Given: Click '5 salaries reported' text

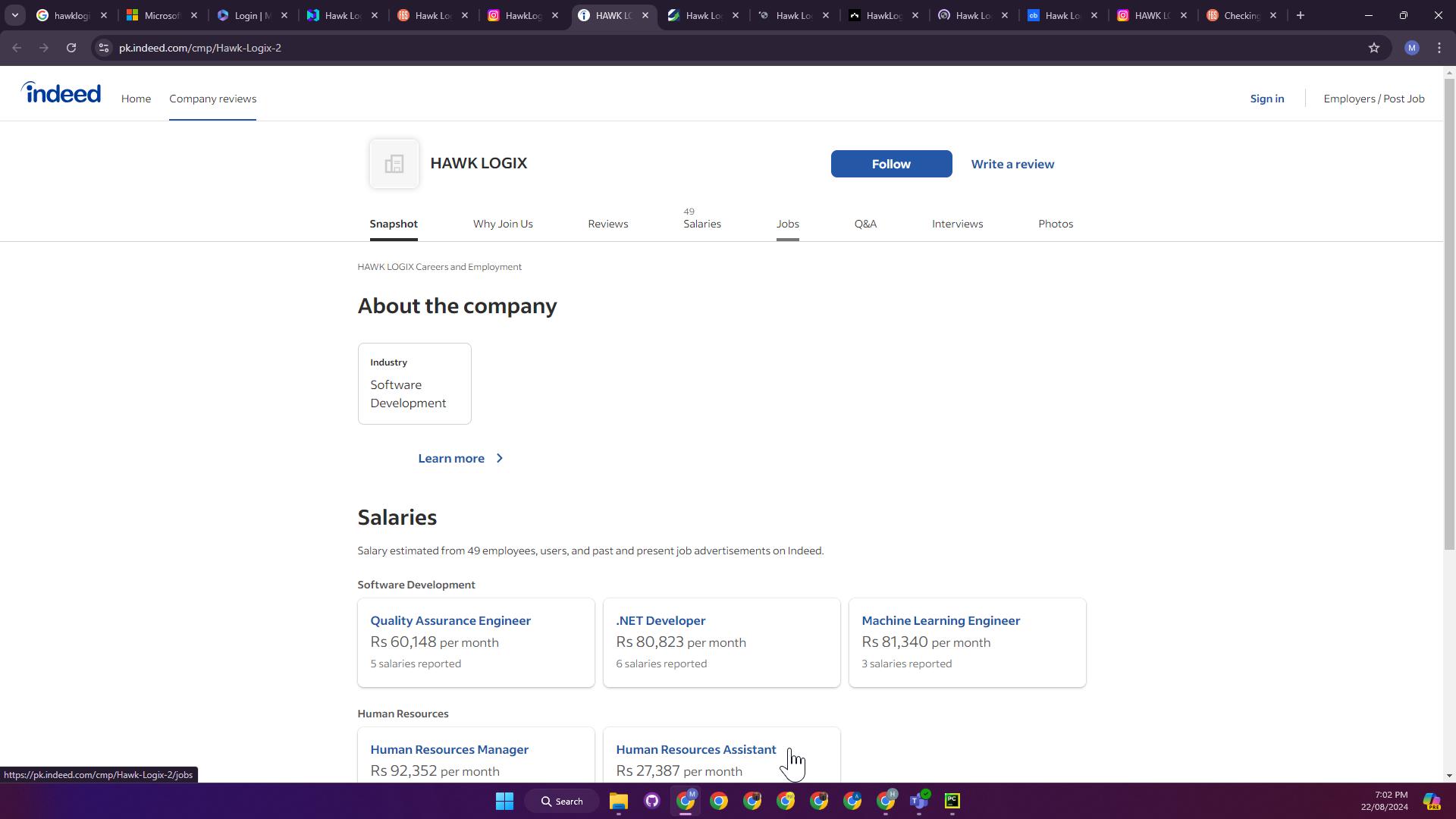Looking at the screenshot, I should tap(416, 664).
